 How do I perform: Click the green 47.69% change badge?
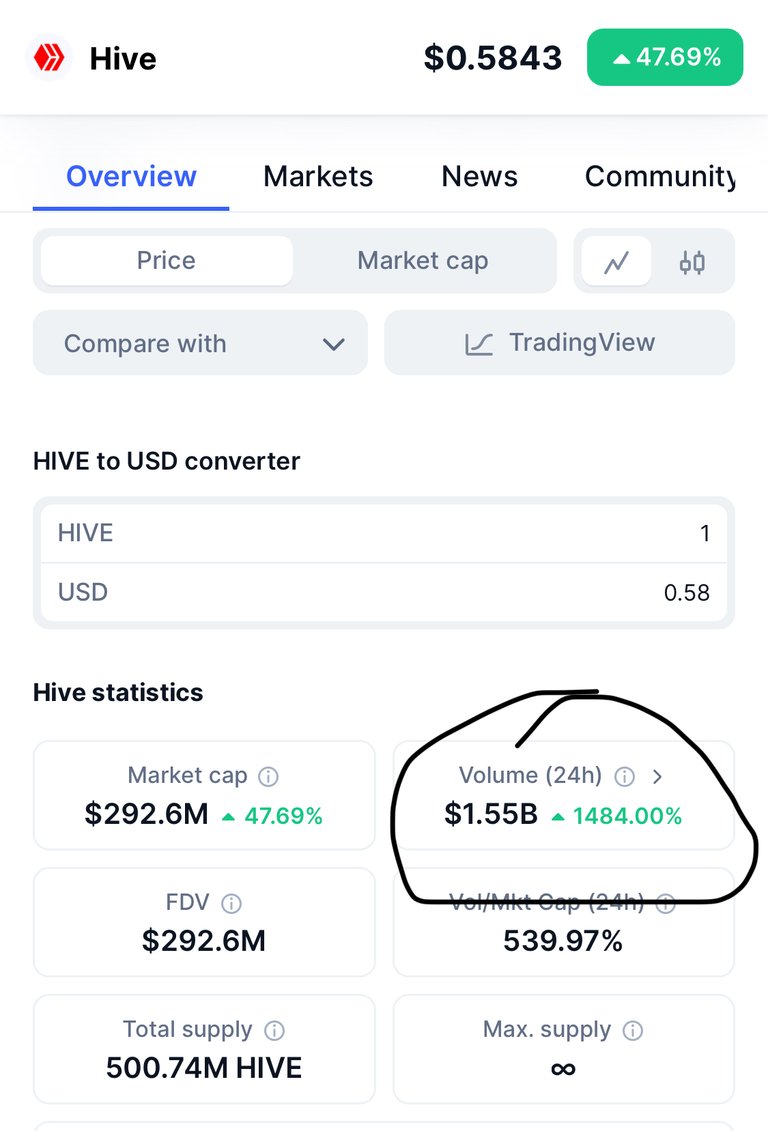(665, 57)
